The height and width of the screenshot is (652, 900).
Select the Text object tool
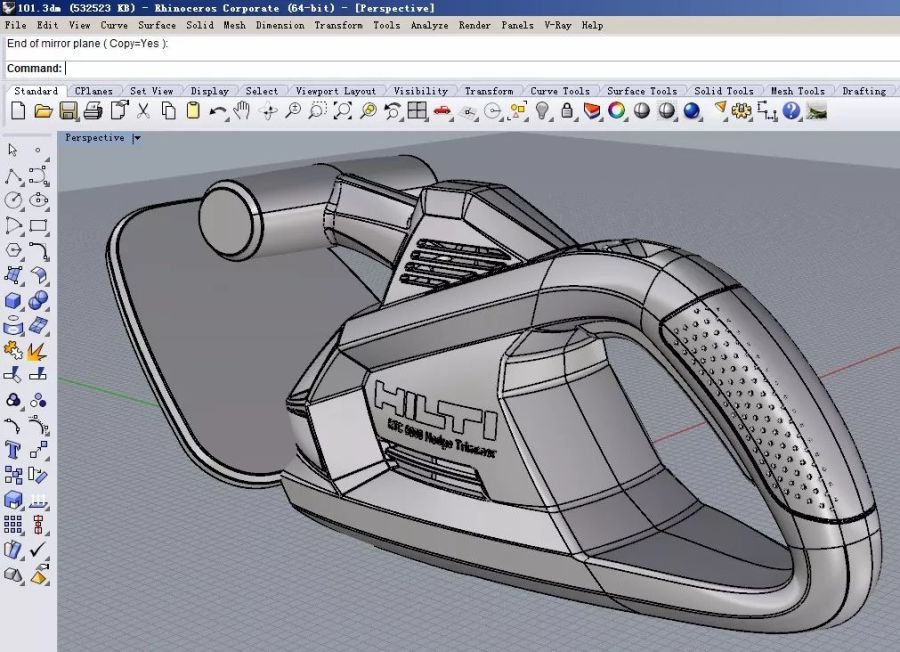coord(14,450)
